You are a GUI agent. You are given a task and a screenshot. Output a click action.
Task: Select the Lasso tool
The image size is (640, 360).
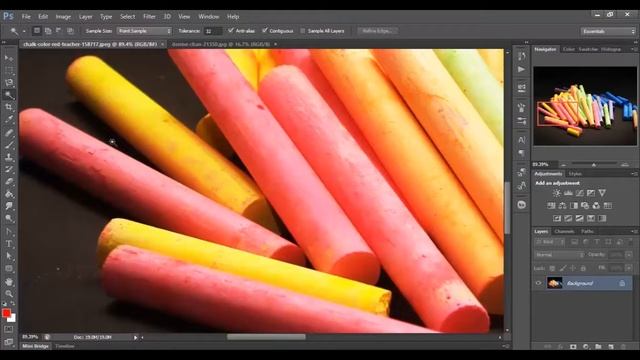tap(9, 82)
